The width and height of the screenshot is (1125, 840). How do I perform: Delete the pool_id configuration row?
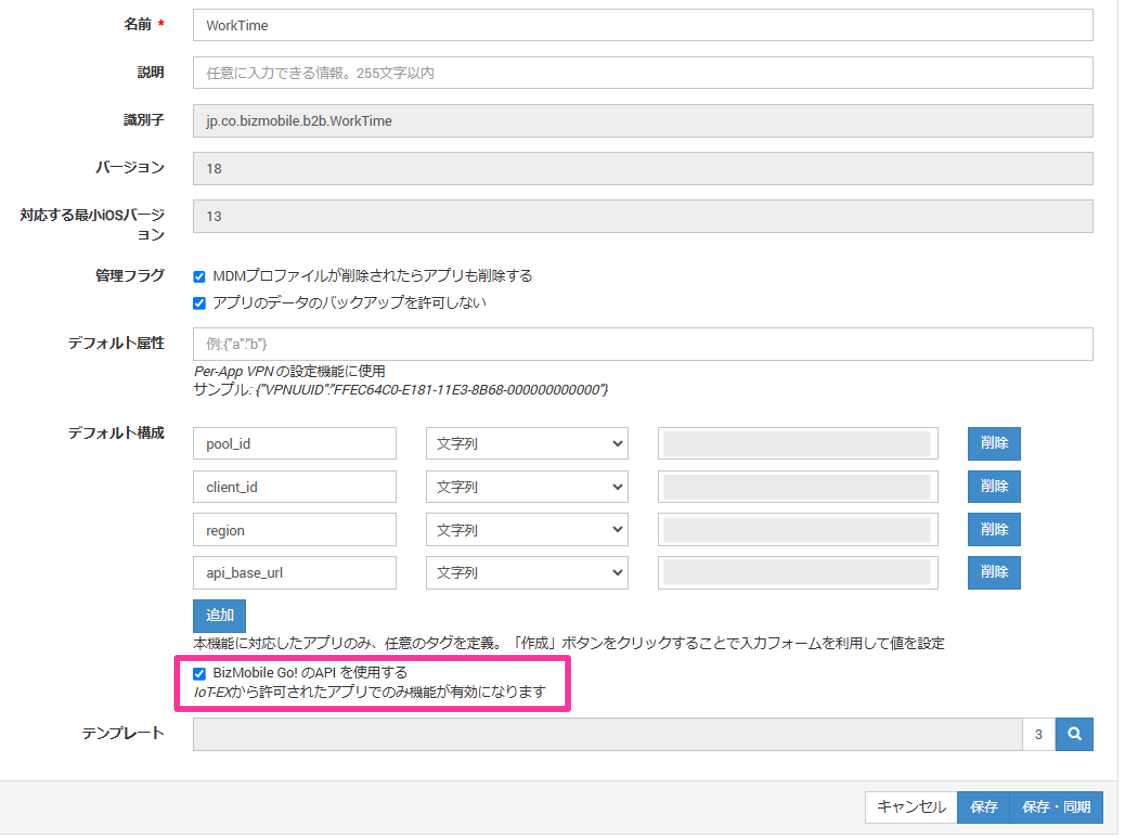[x=994, y=444]
